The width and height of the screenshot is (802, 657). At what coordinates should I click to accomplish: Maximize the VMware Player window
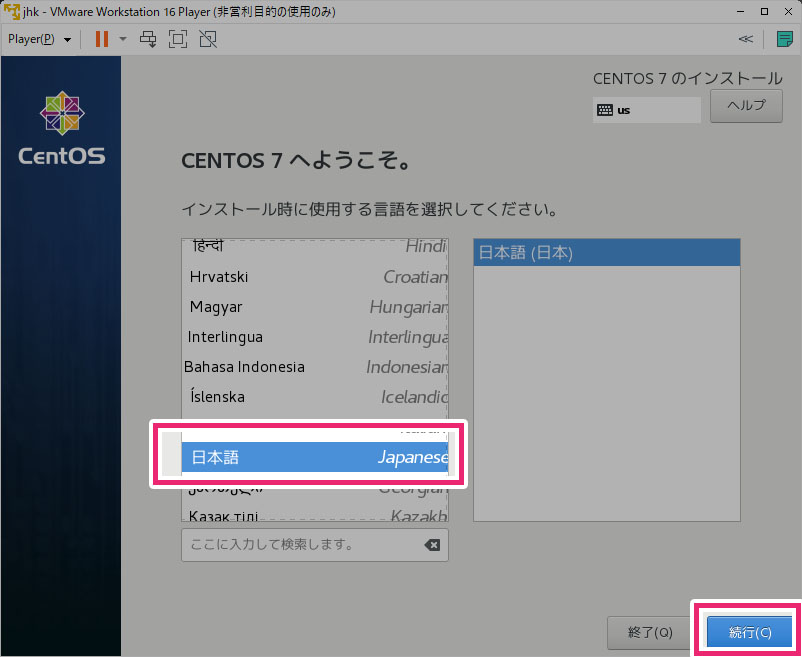pyautogui.click(x=764, y=11)
